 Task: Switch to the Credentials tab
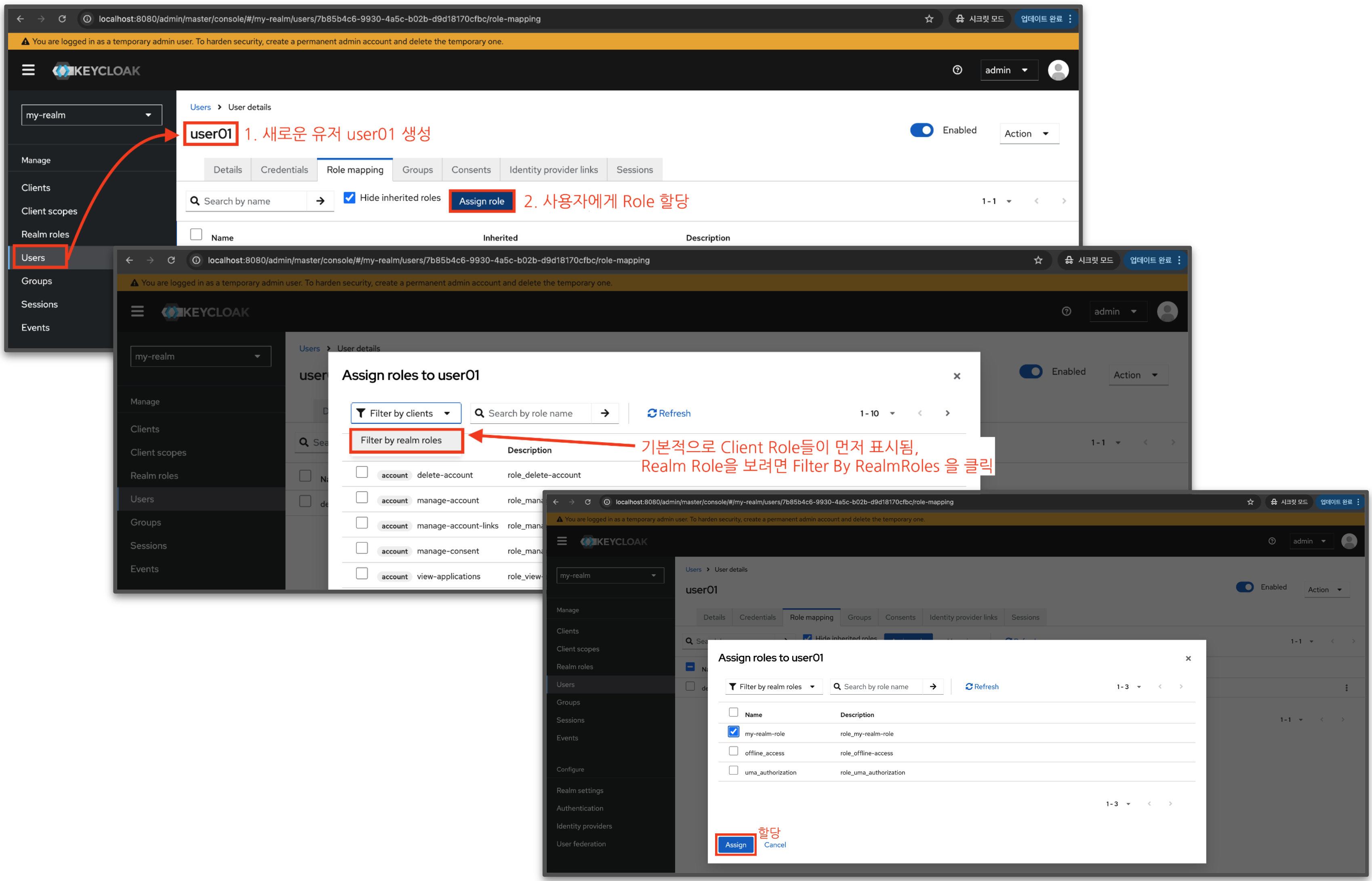[x=284, y=170]
